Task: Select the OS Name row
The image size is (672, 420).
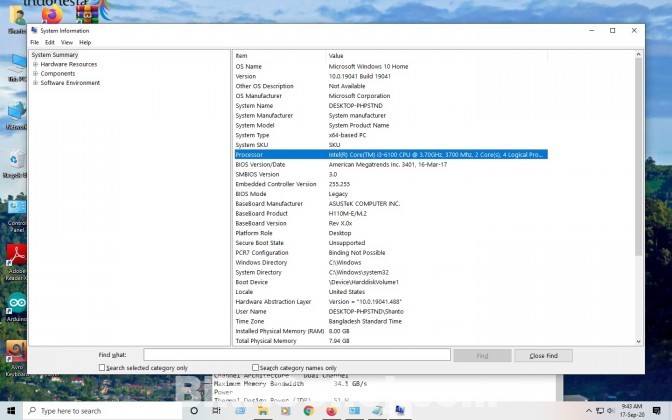Action: tap(391, 66)
